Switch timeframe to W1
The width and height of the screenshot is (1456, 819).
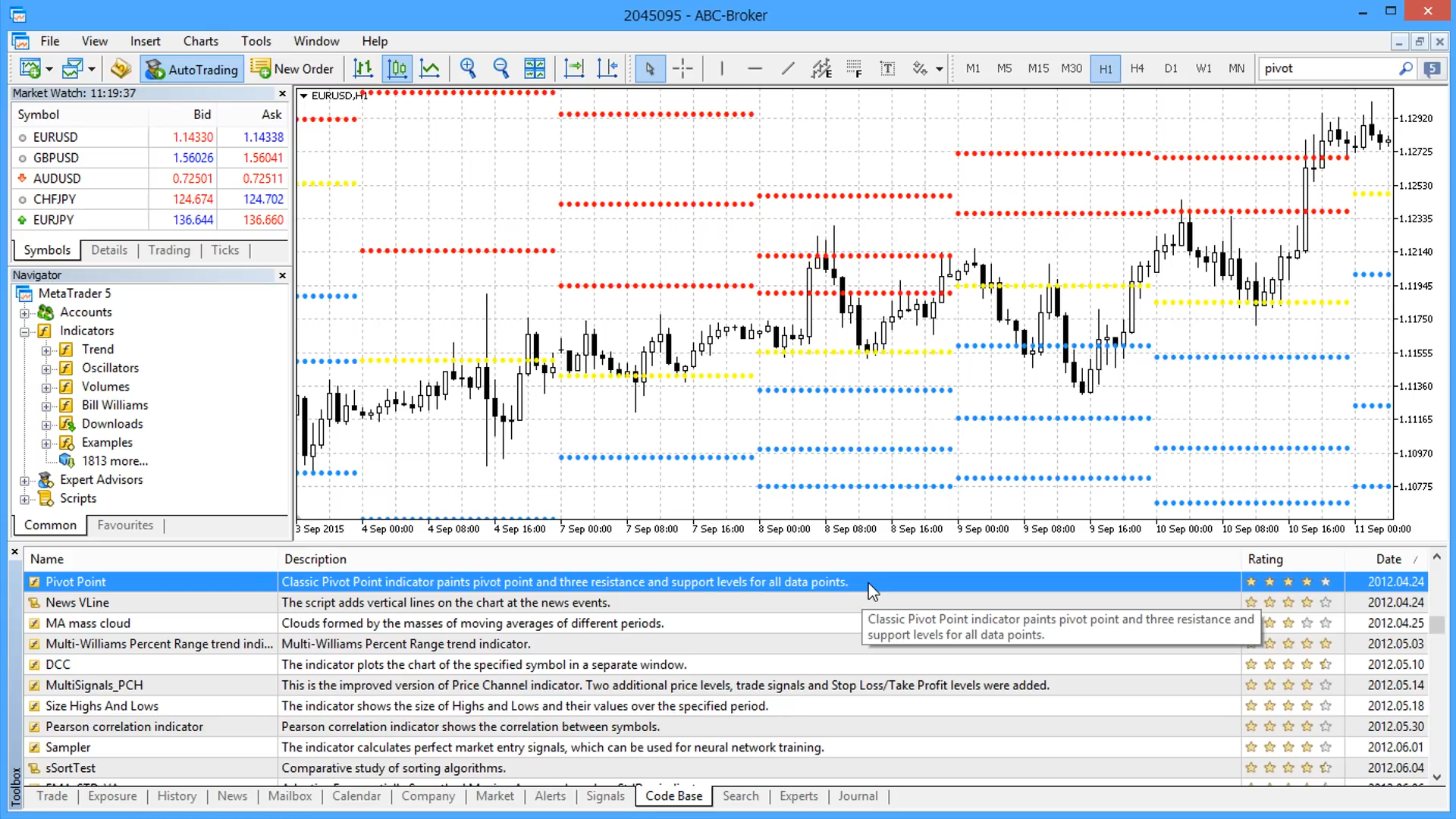(1203, 68)
